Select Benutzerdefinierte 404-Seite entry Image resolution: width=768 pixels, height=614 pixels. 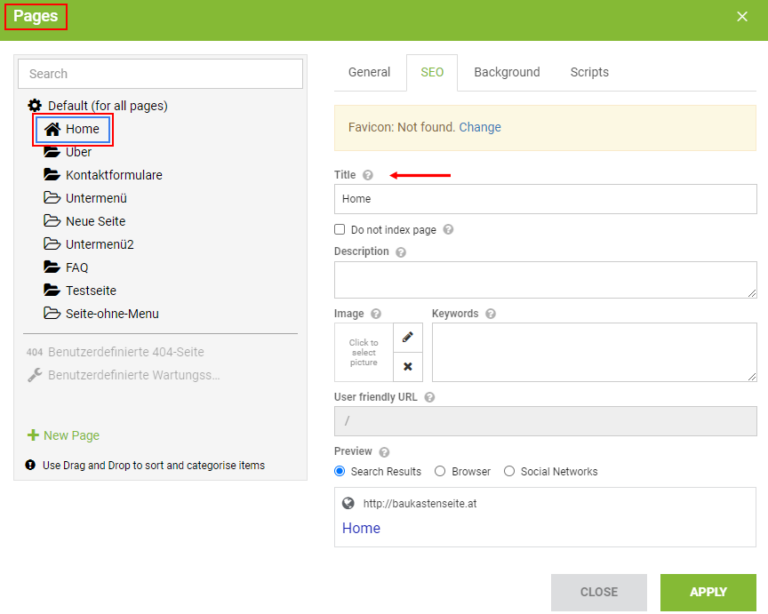click(126, 352)
